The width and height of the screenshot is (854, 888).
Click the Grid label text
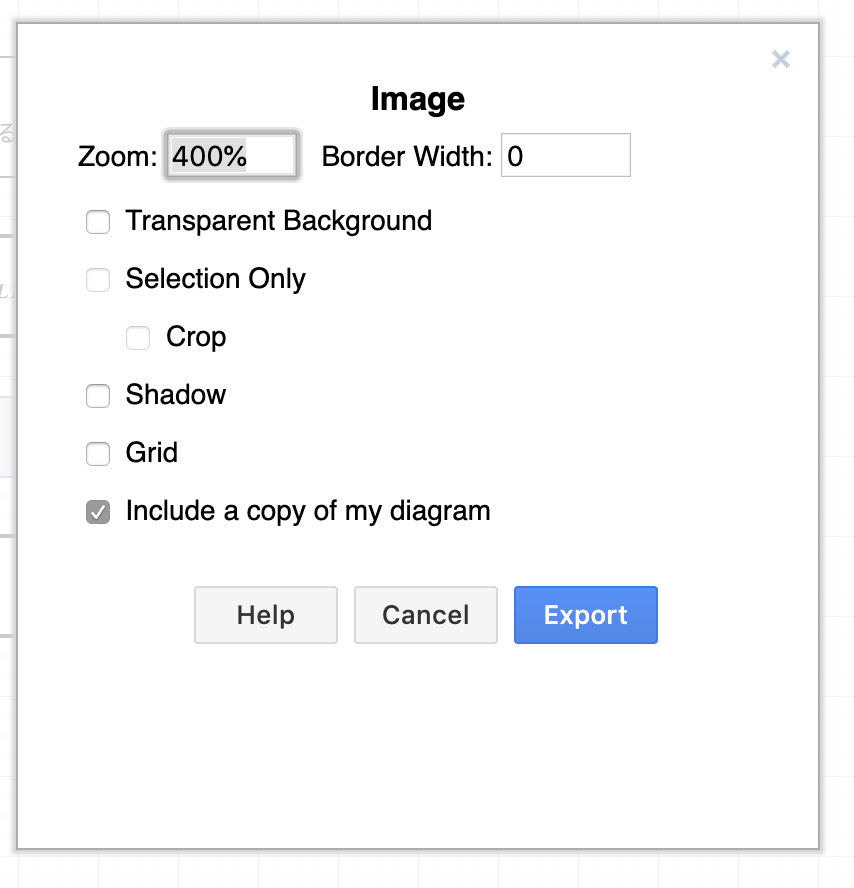(x=152, y=452)
